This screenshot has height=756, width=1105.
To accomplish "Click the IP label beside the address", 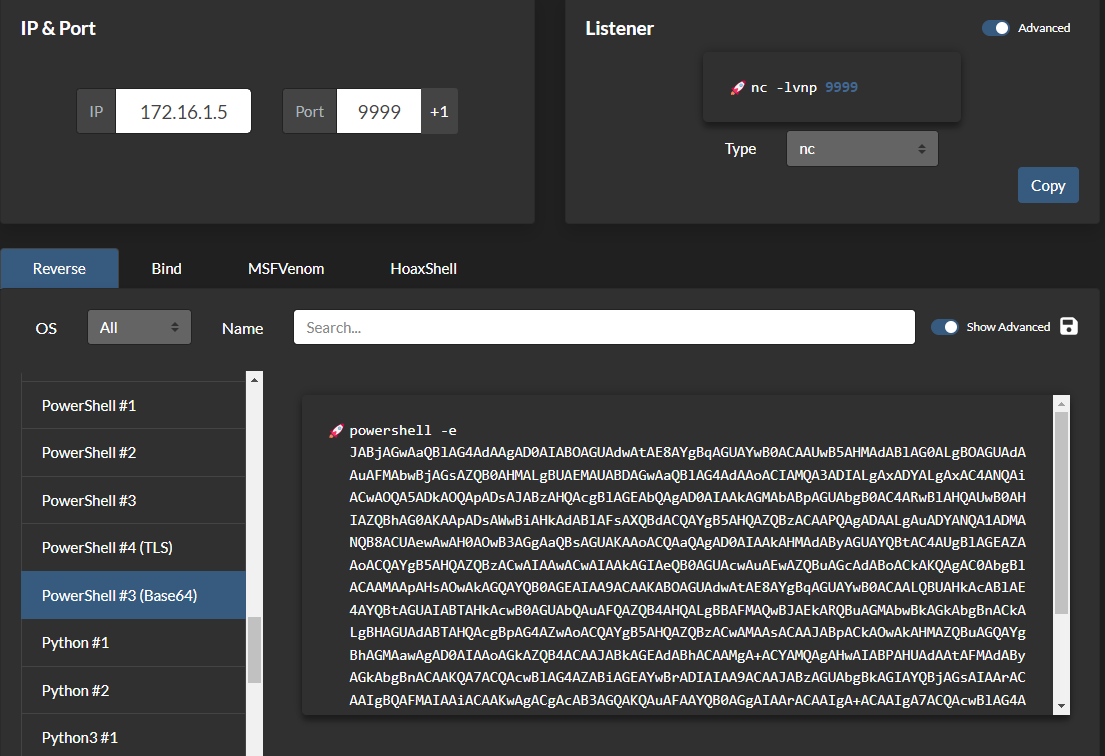I will (97, 111).
